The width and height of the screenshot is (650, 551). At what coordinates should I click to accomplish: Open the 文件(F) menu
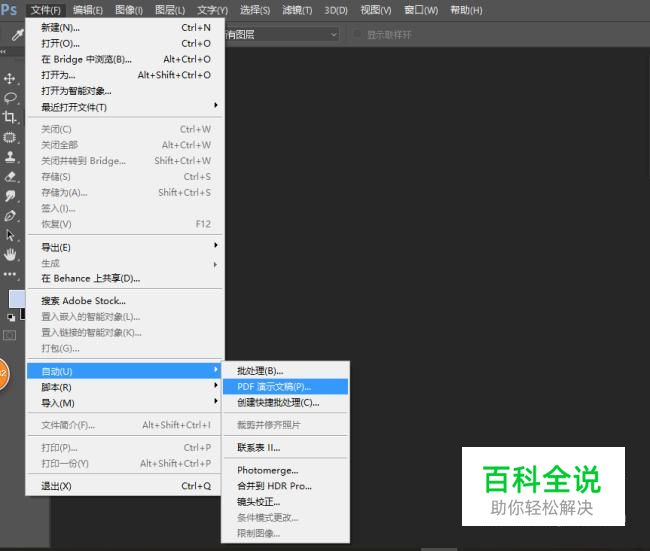pyautogui.click(x=46, y=10)
